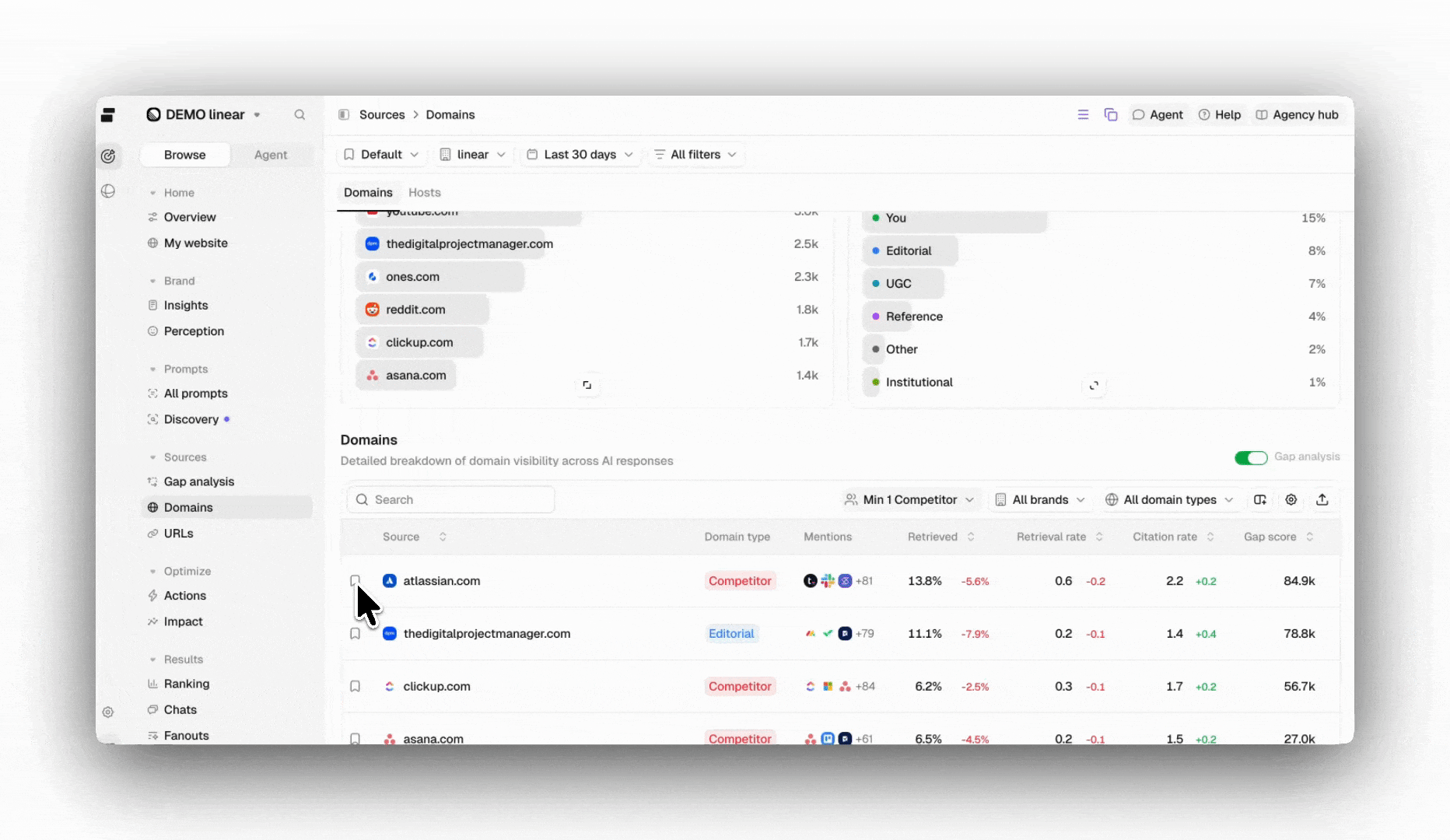Open the Help button
The width and height of the screenshot is (1450, 840).
(x=1220, y=114)
